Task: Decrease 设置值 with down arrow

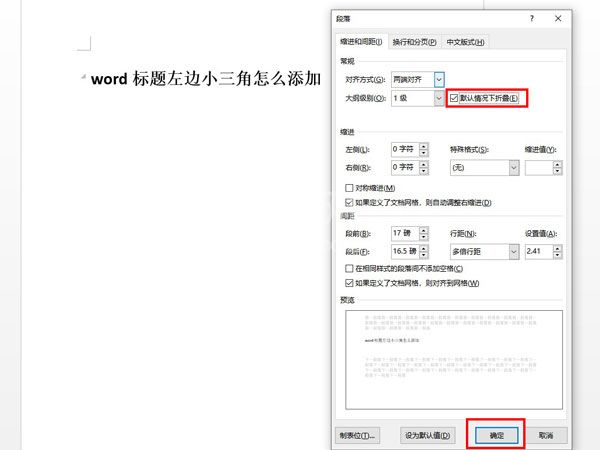Action: click(x=558, y=255)
